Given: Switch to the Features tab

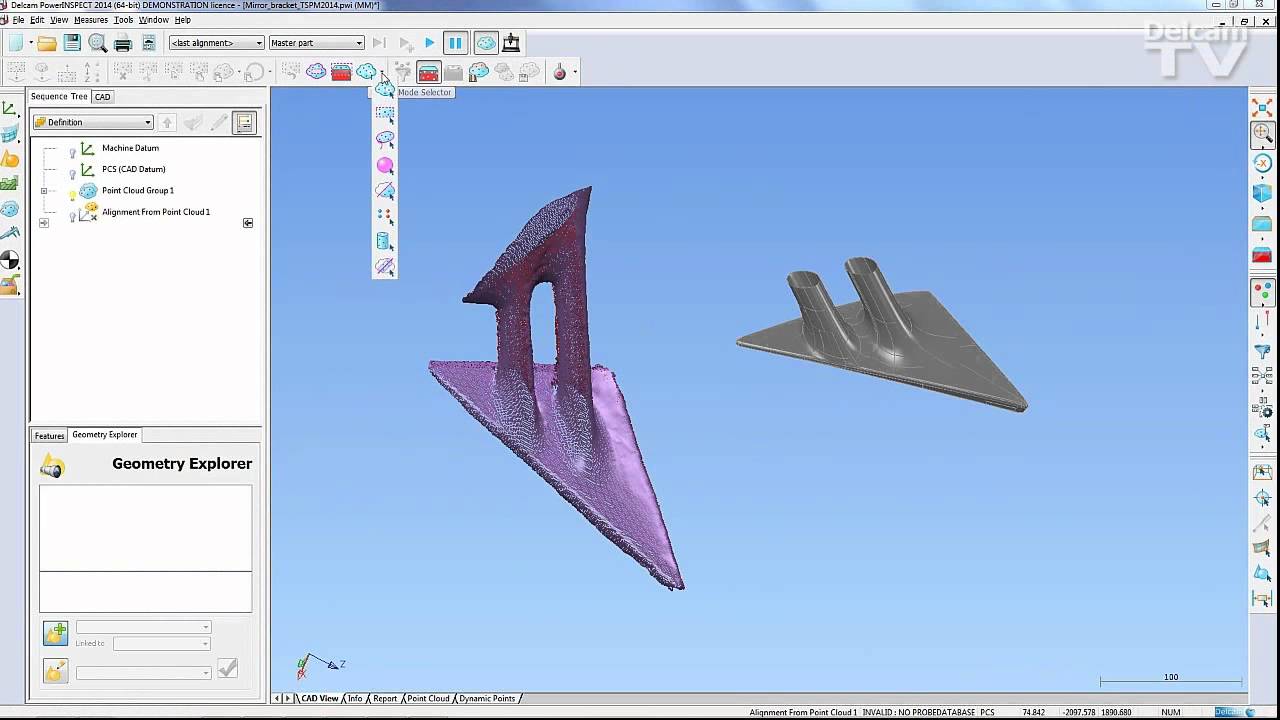Looking at the screenshot, I should 49,436.
